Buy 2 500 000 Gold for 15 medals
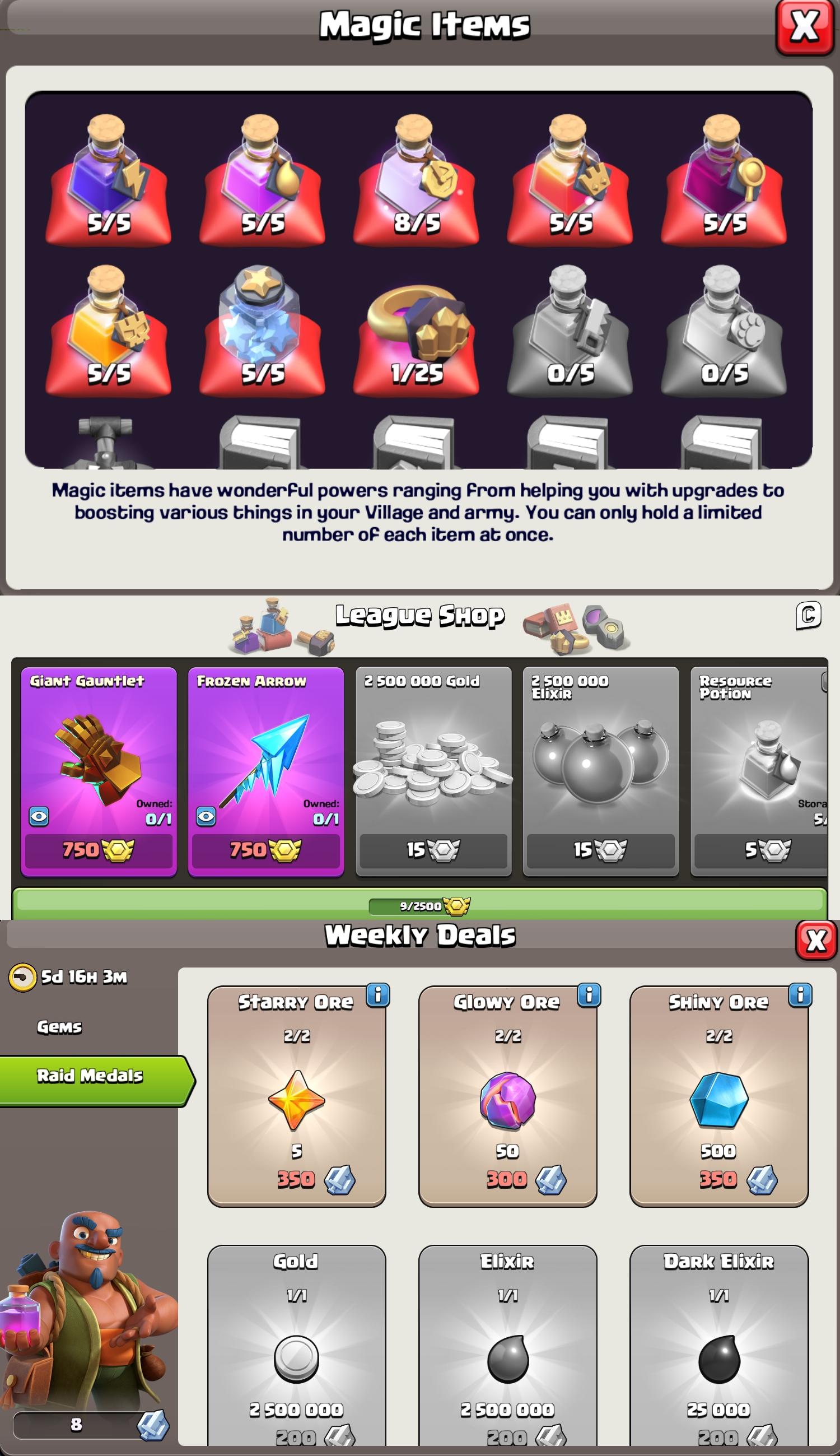This screenshot has width=840, height=1456. [x=433, y=850]
